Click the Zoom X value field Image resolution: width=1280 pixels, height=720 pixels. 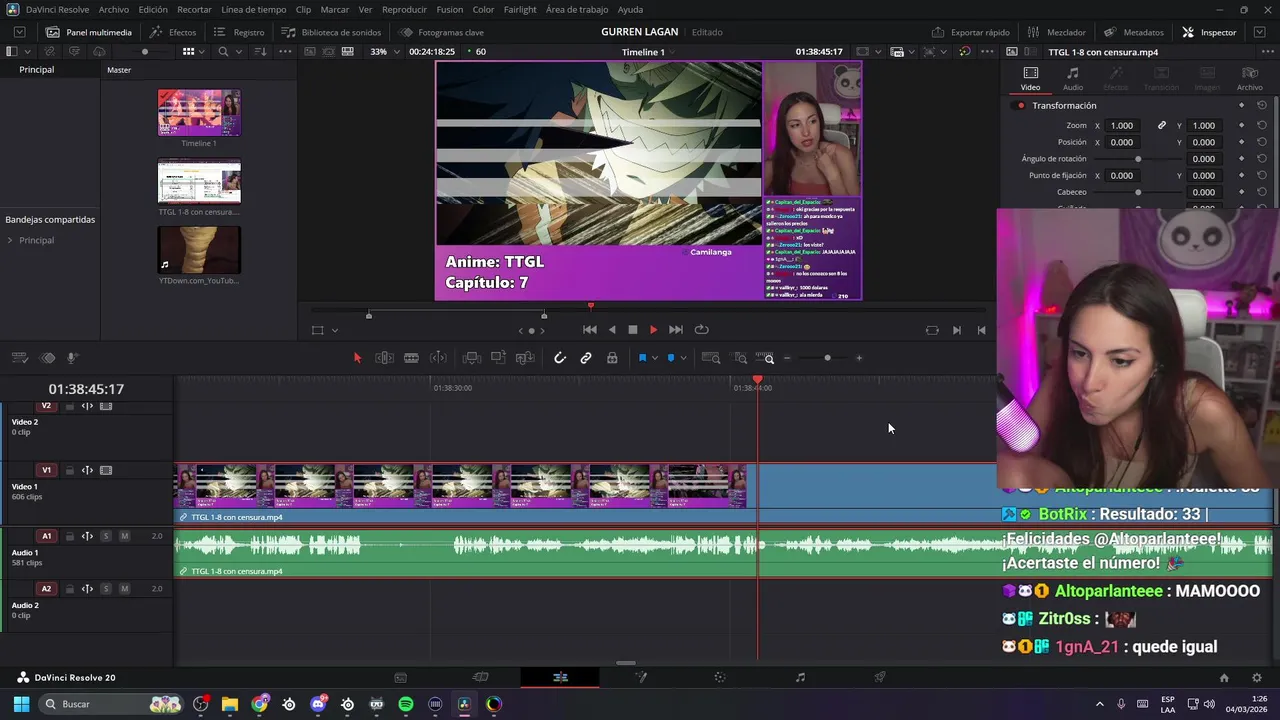tap(1122, 126)
